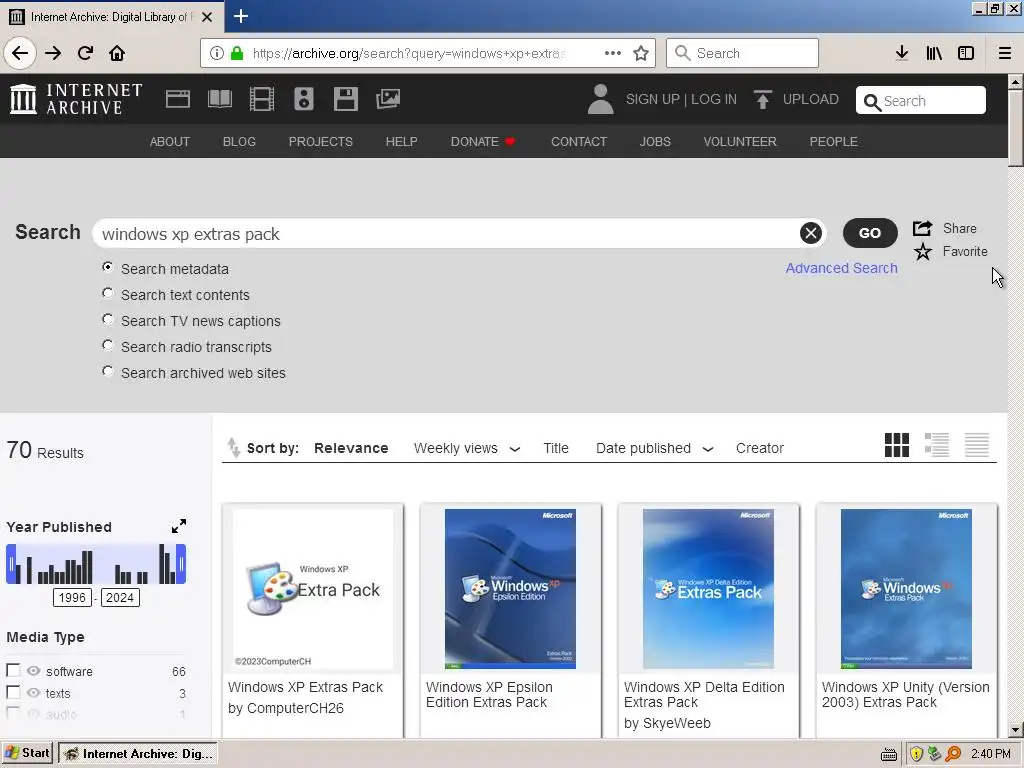The image size is (1024, 768).
Task: Open the Software floppy disk icon
Action: pos(345,99)
